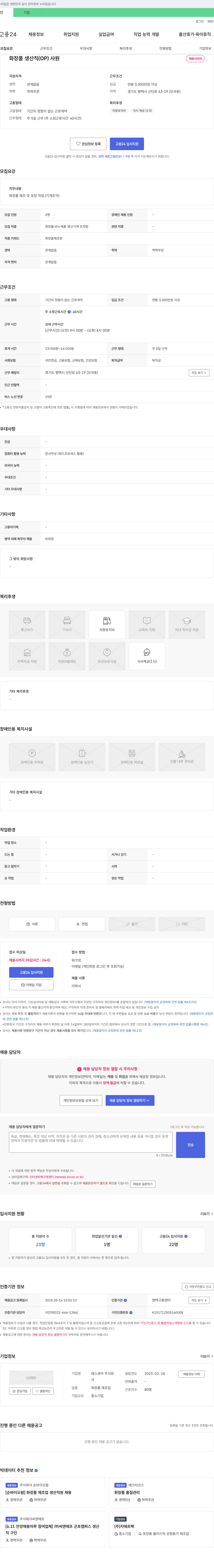Click the company LOGO thumbnail

click(x=31, y=1377)
